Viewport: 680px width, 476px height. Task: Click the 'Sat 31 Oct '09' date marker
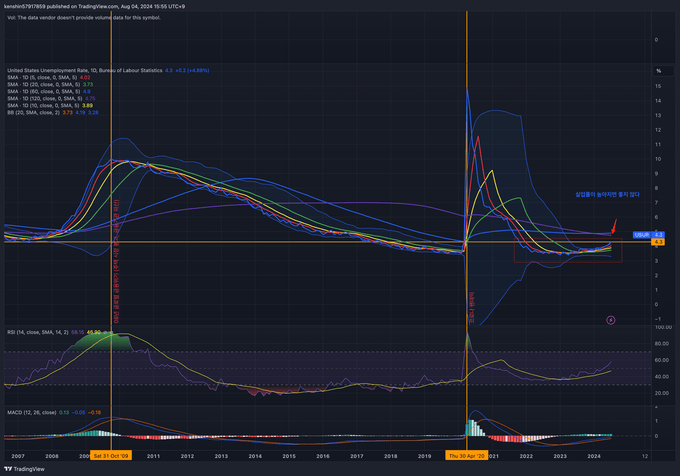click(111, 456)
